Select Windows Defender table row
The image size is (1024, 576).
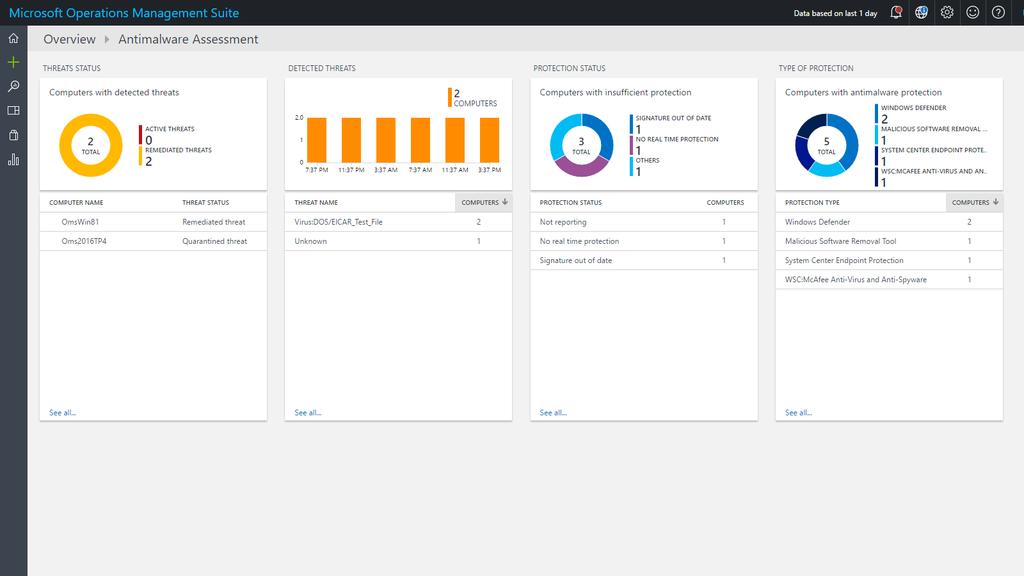pyautogui.click(x=889, y=222)
